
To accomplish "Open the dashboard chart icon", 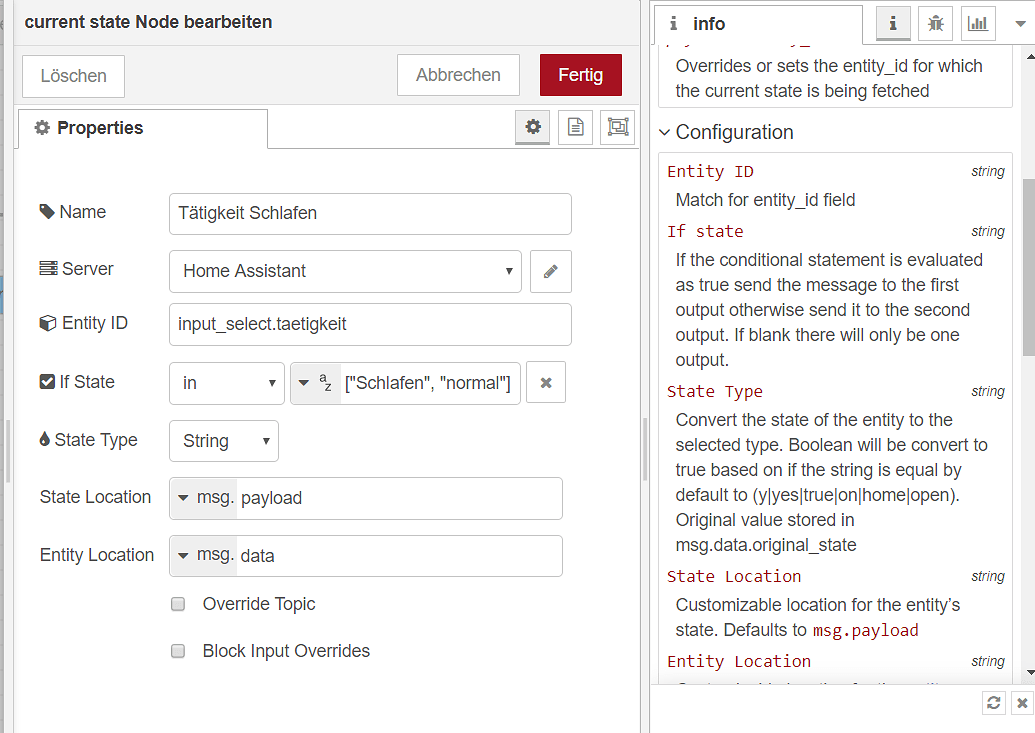I will (977, 22).
